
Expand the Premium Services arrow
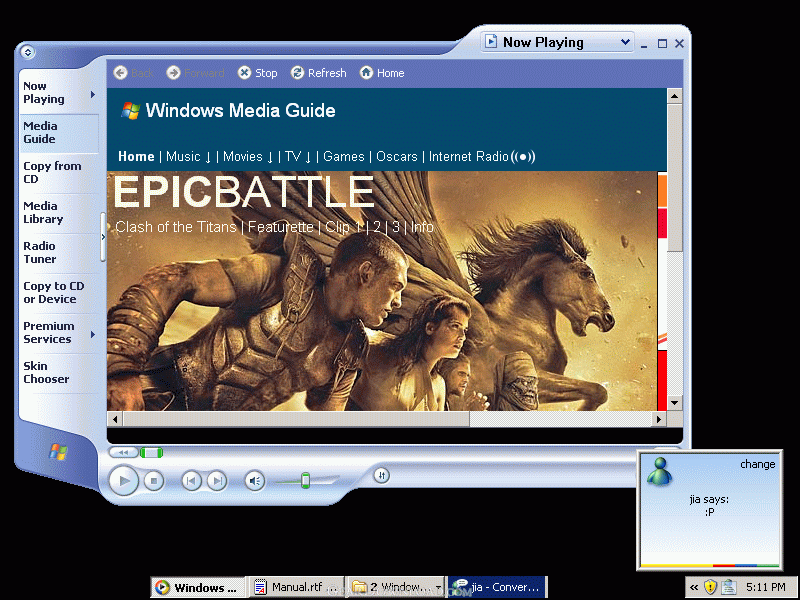click(x=93, y=335)
